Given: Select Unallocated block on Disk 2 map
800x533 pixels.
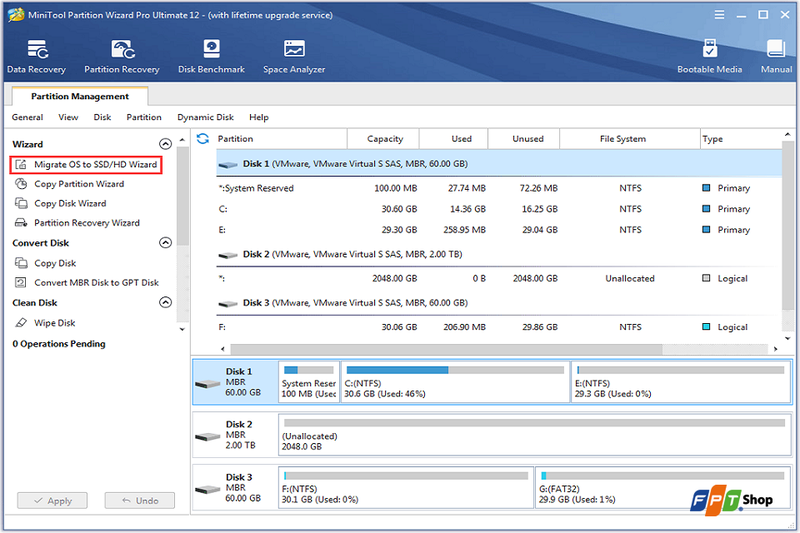Looking at the screenshot, I should pyautogui.click(x=534, y=435).
